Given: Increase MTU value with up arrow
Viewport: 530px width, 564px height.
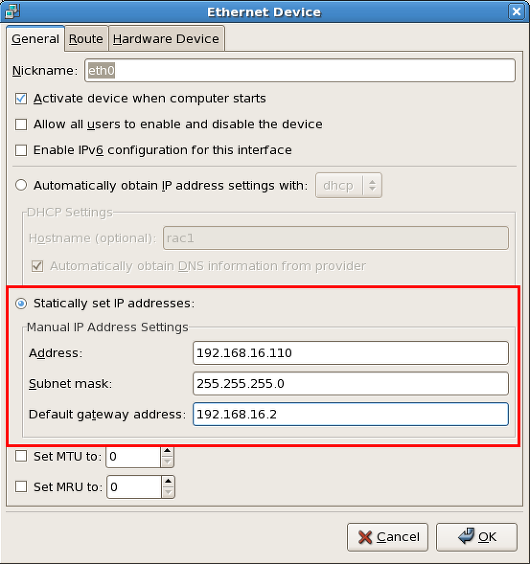Looking at the screenshot, I should coord(167,451).
